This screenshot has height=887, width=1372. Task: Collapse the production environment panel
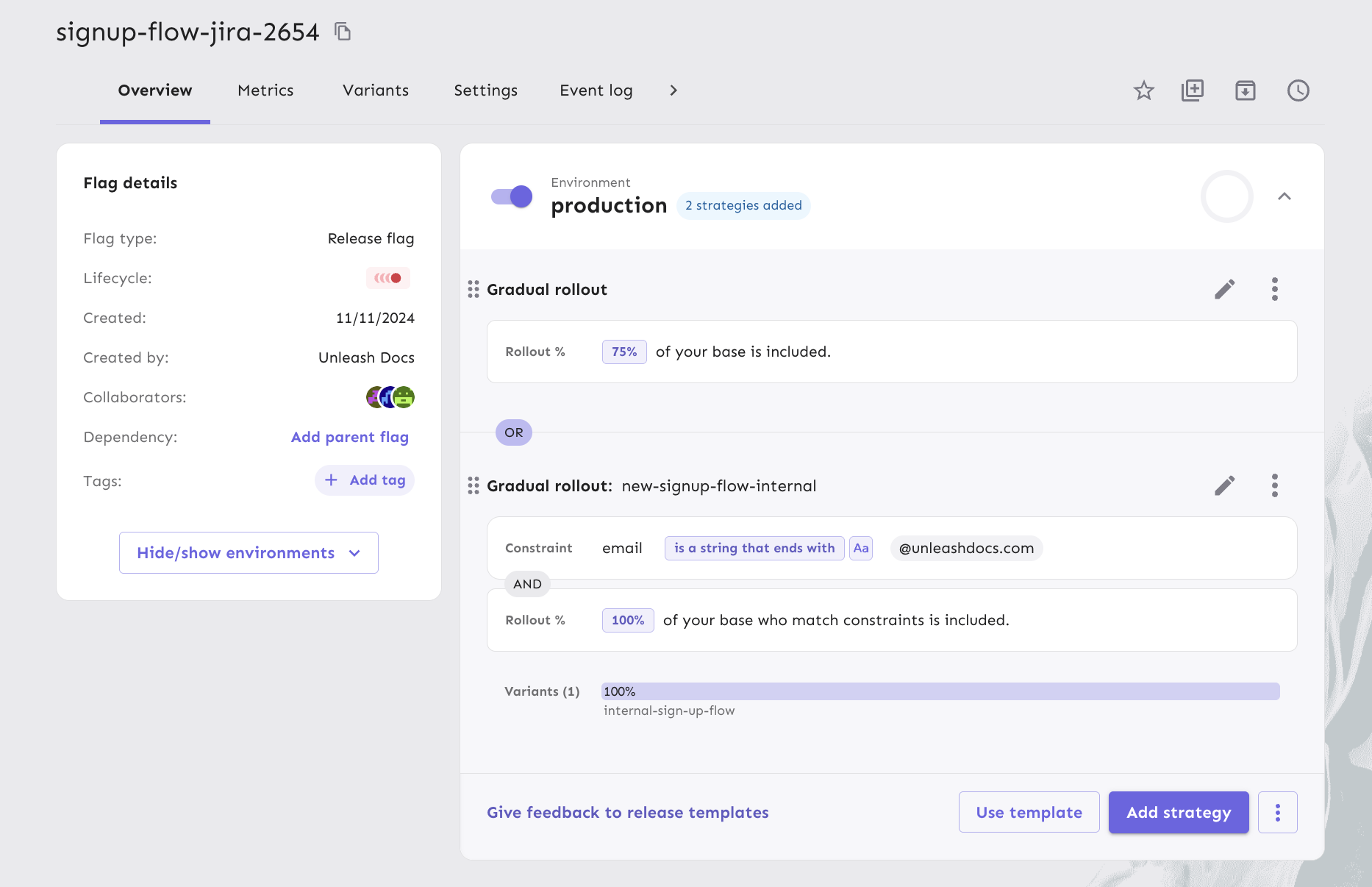pyautogui.click(x=1284, y=196)
